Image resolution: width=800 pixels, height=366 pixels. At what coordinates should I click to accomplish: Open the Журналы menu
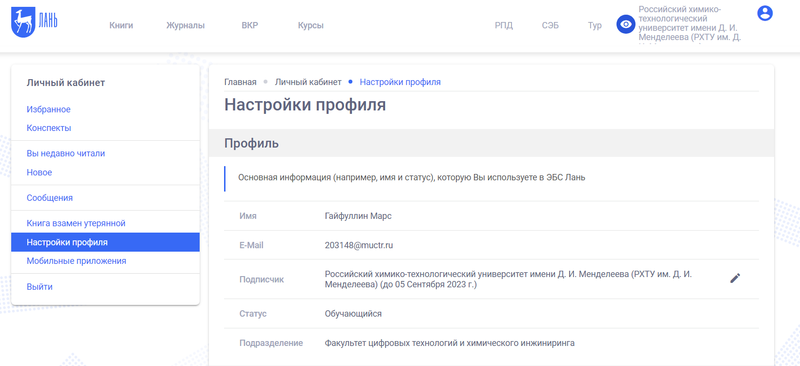click(x=185, y=26)
